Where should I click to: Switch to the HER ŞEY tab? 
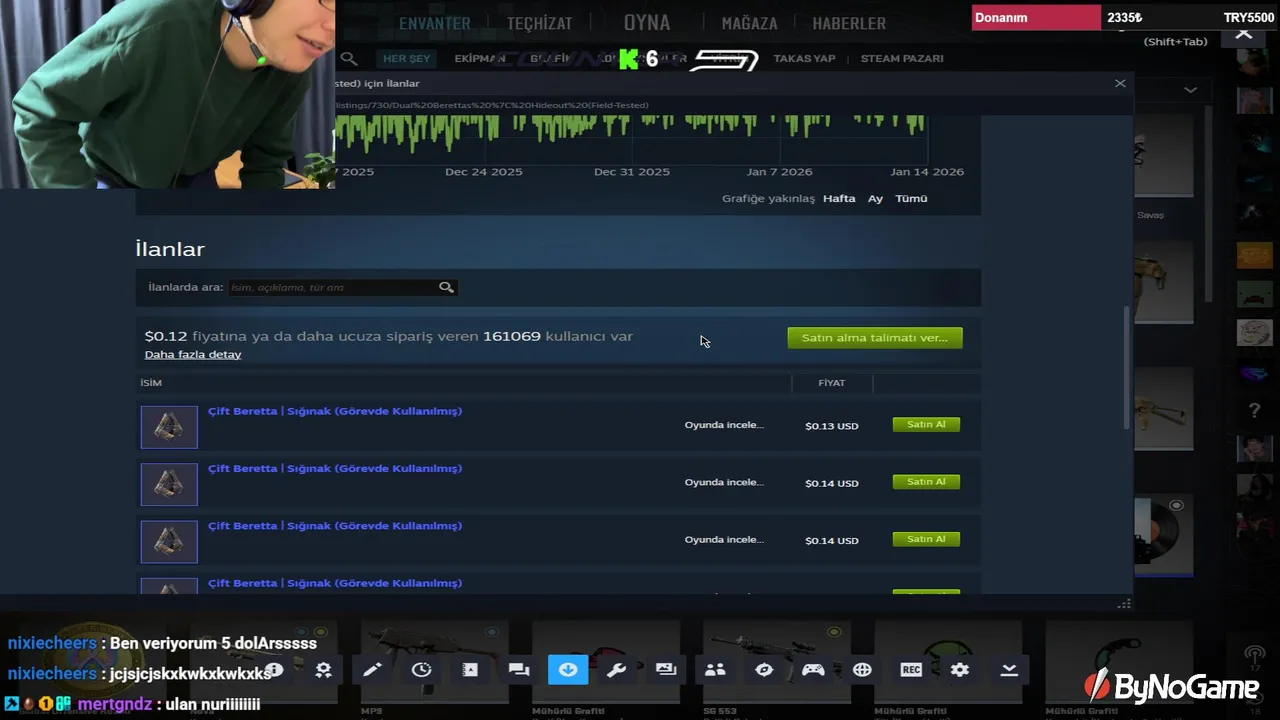pyautogui.click(x=406, y=59)
